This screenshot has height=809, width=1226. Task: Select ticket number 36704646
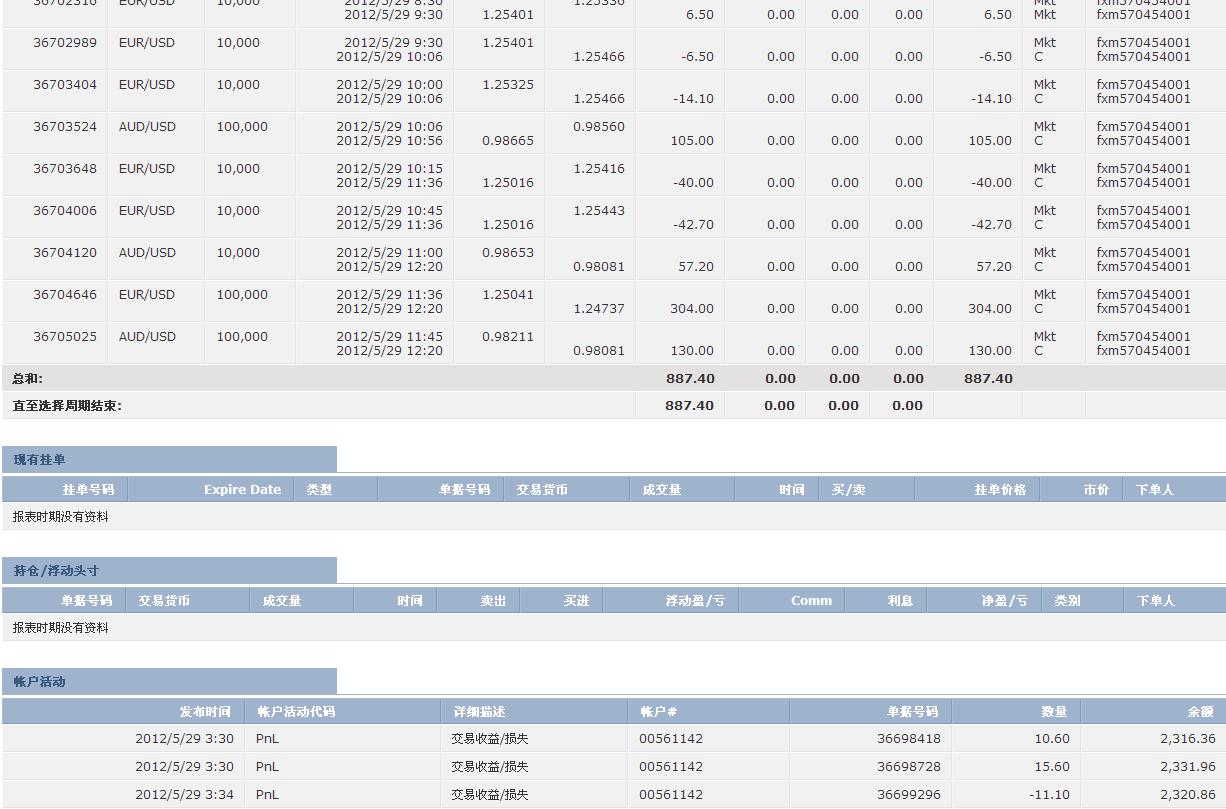(65, 295)
